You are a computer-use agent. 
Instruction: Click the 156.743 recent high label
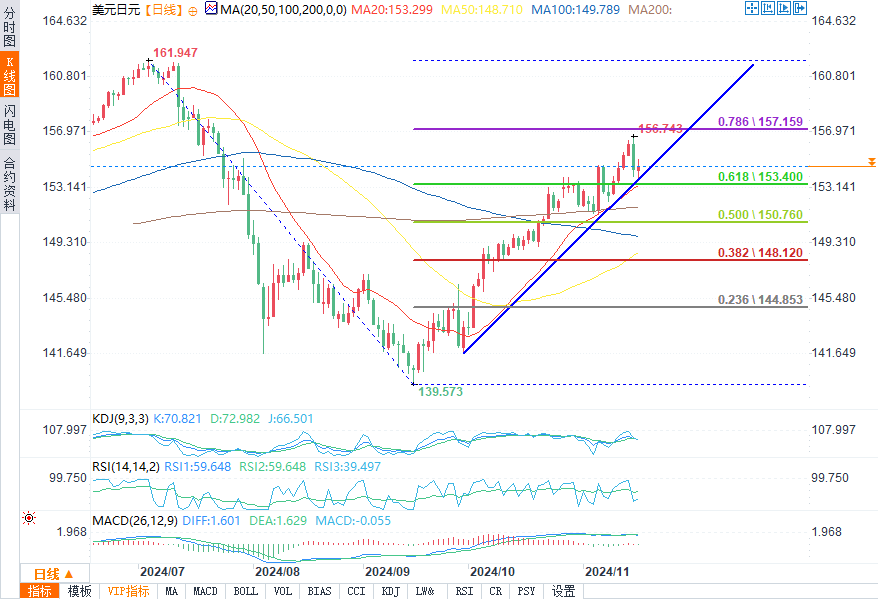(x=660, y=129)
